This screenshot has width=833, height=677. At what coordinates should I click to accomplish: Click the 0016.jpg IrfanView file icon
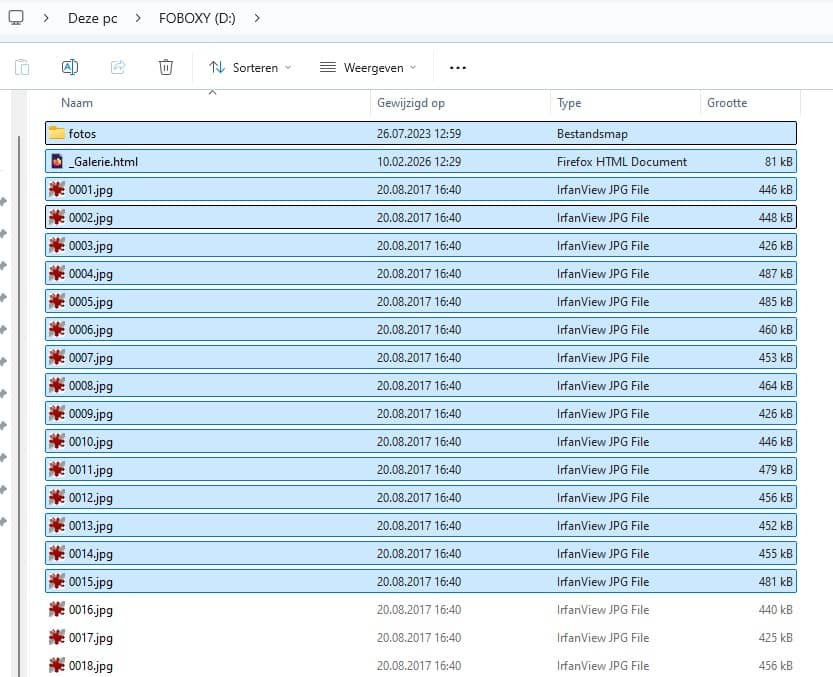coord(57,609)
